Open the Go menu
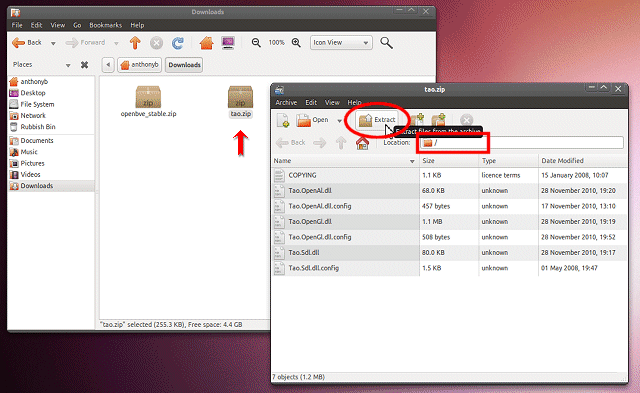This screenshot has width=640, height=393. coord(77,25)
